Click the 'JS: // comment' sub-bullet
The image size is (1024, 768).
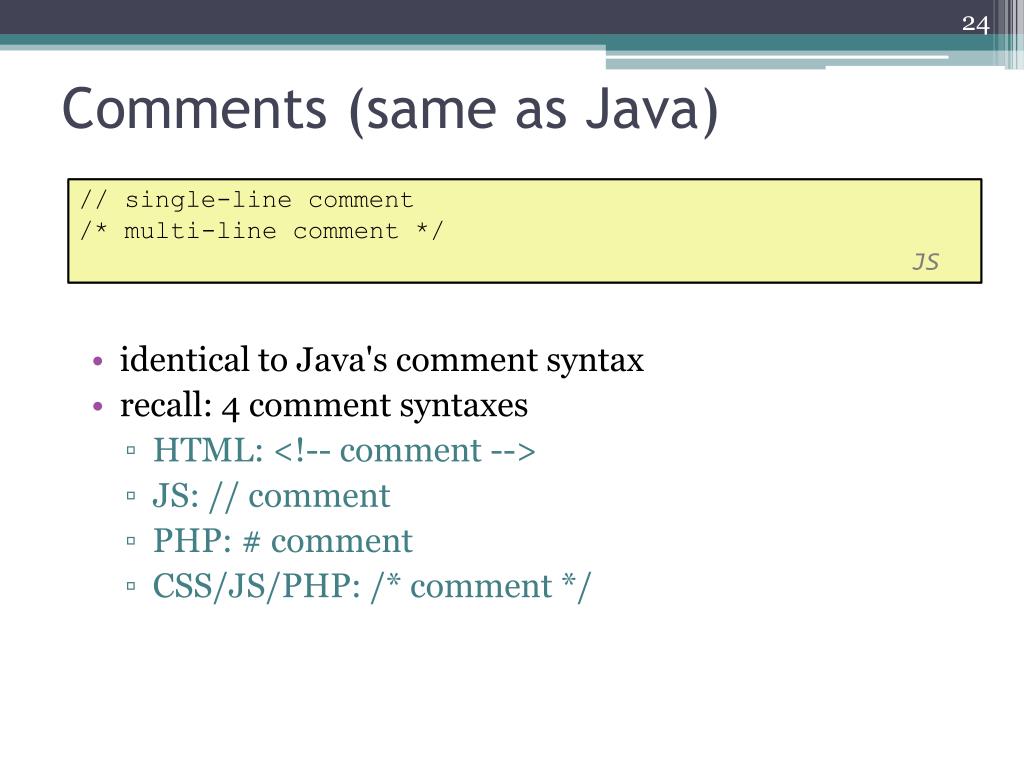pyautogui.click(x=272, y=496)
